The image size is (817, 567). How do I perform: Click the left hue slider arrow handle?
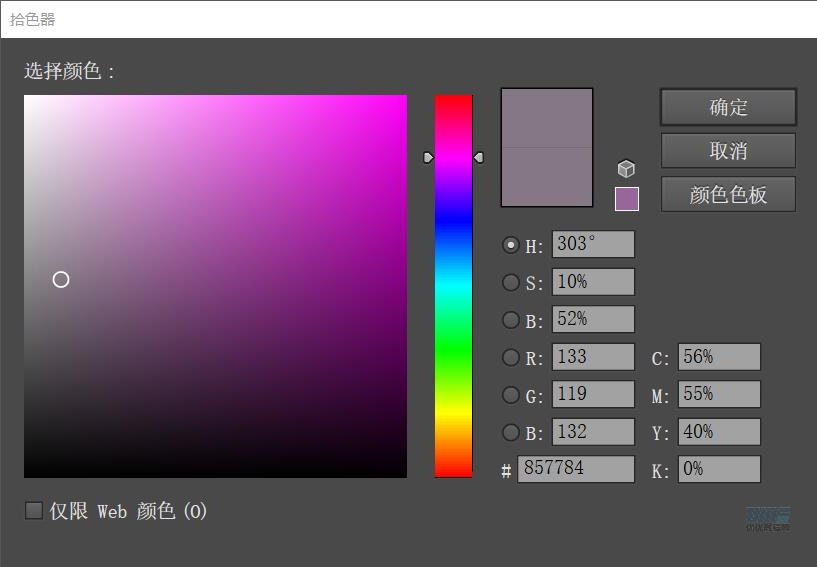pyautogui.click(x=428, y=158)
